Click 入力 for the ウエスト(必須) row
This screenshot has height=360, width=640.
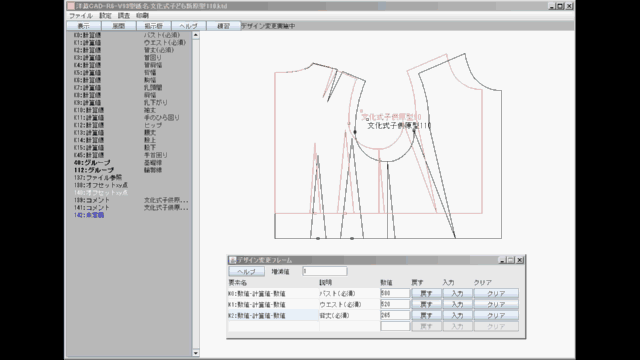point(457,304)
